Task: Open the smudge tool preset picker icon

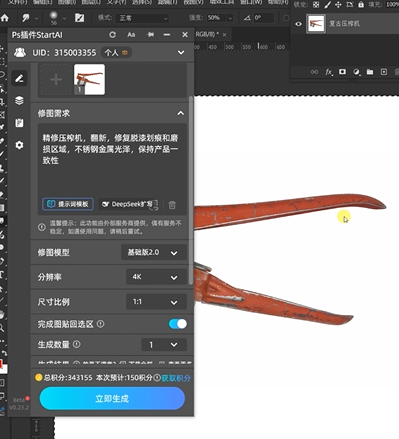Action: click(26, 18)
